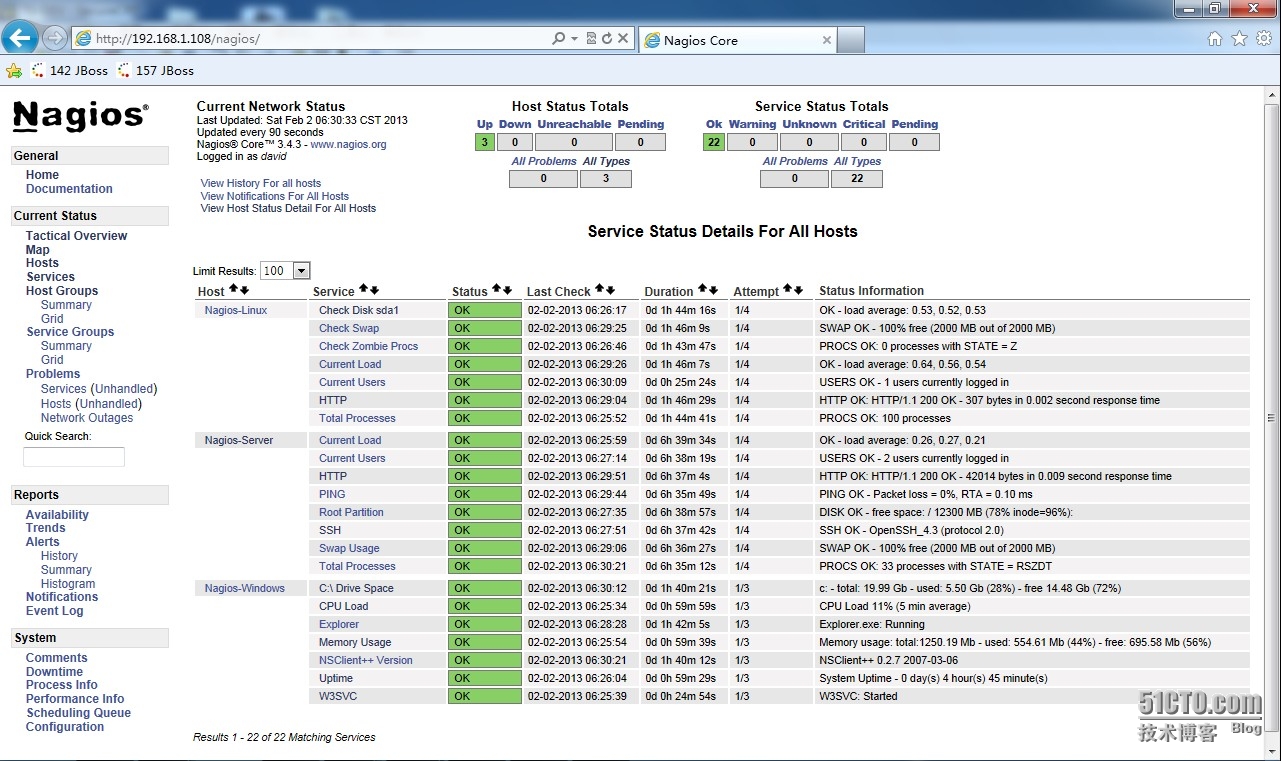The height and width of the screenshot is (761, 1281).
Task: Open the browser Tools gear icon
Action: click(1264, 39)
